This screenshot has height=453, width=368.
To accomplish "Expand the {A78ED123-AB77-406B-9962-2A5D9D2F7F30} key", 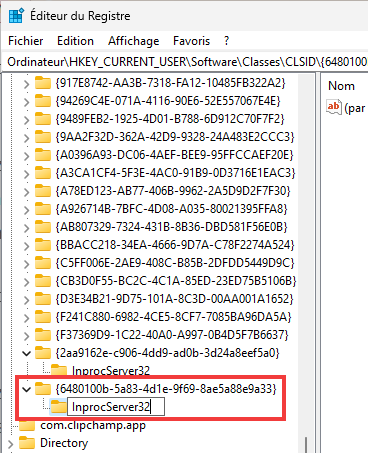I will point(26,191).
